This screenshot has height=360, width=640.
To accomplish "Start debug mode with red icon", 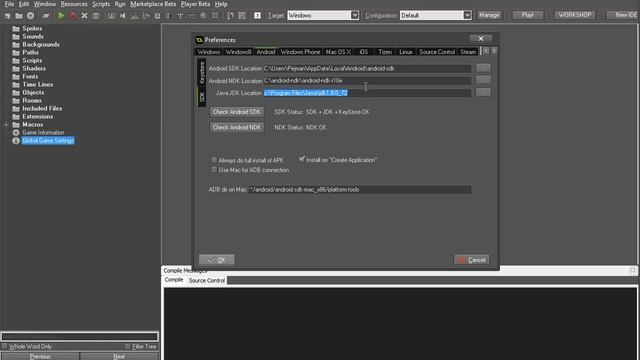I will coord(73,16).
